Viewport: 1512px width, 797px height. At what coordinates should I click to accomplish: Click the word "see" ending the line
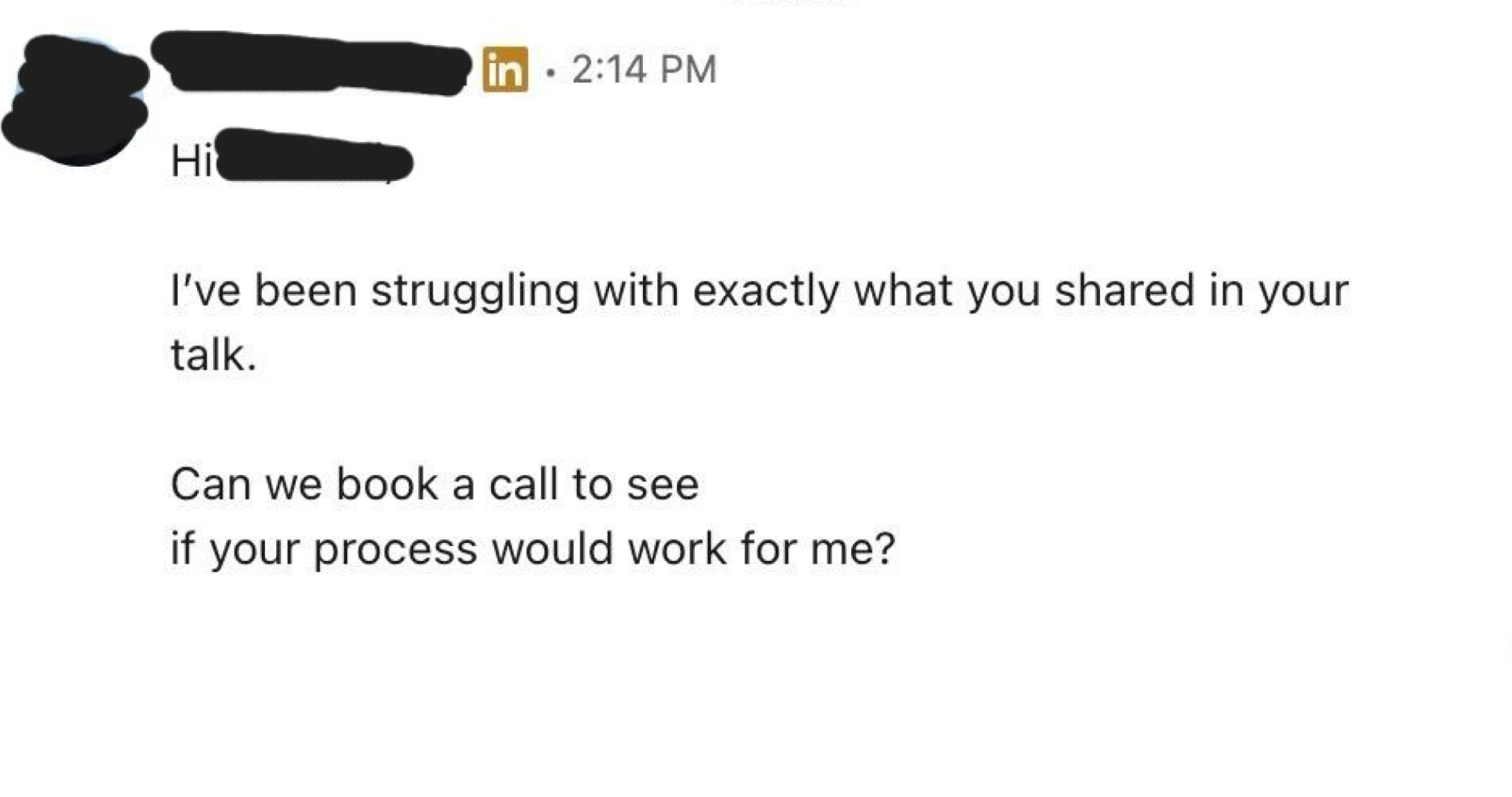pyautogui.click(x=662, y=486)
